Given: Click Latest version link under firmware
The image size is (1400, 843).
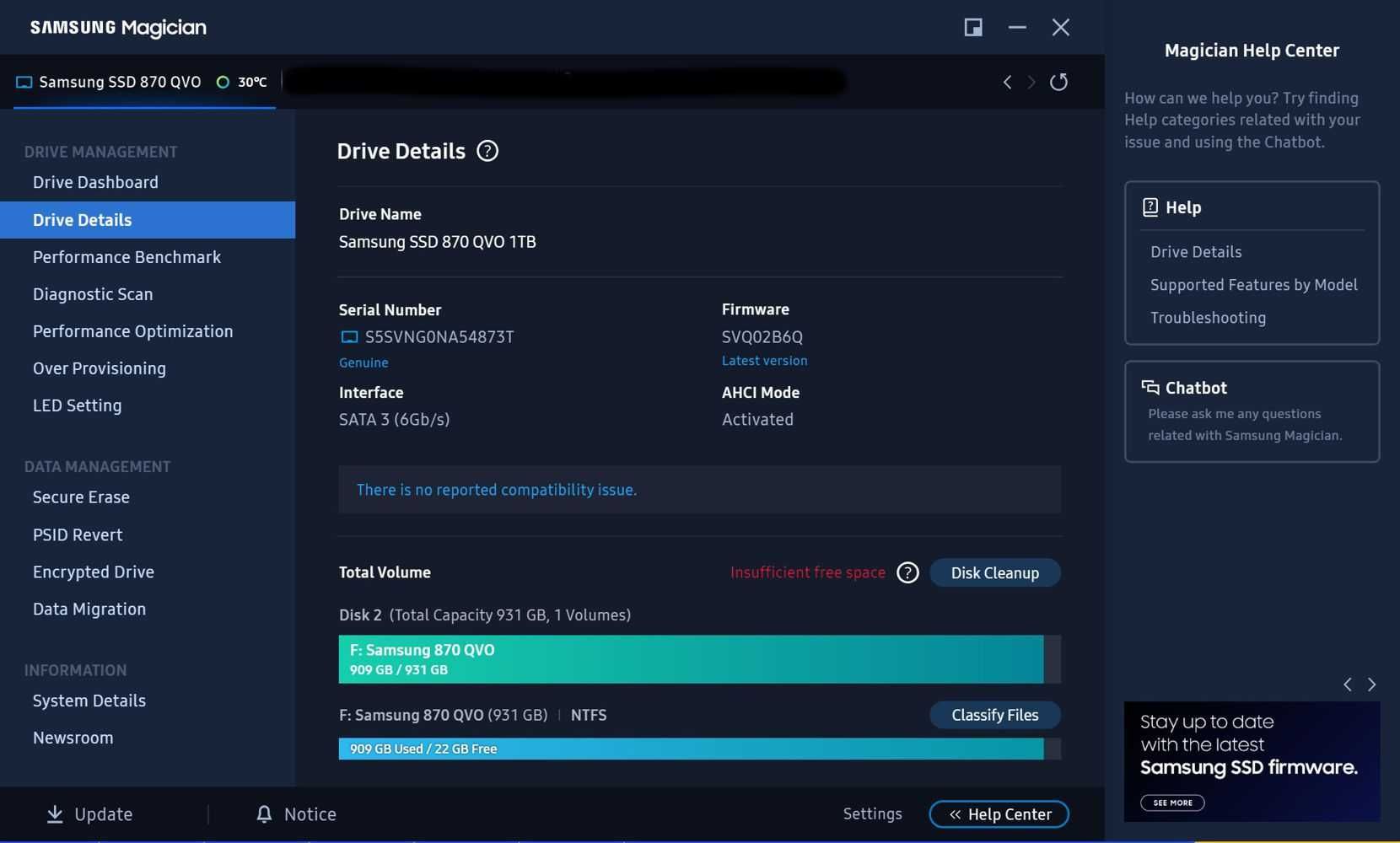Looking at the screenshot, I should 764,361.
